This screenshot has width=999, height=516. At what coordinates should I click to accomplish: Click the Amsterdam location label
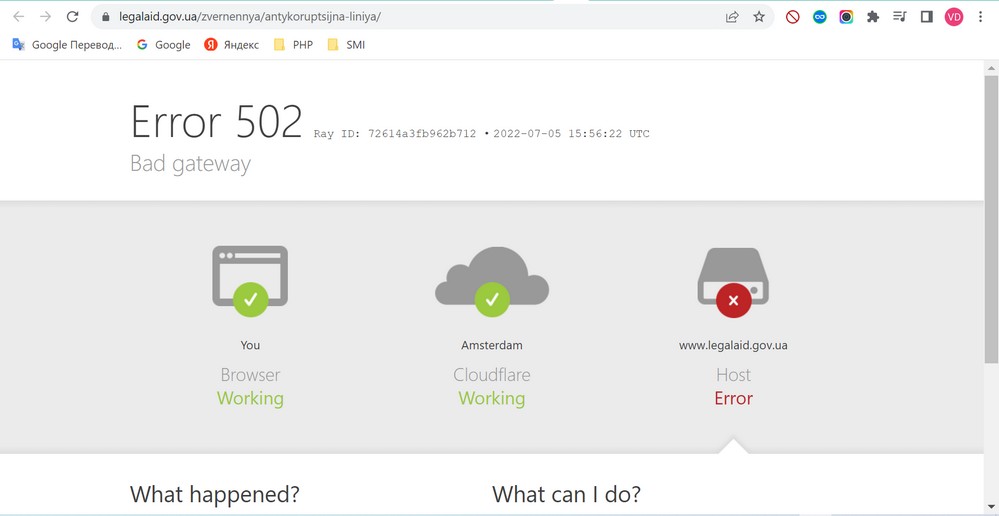492,345
